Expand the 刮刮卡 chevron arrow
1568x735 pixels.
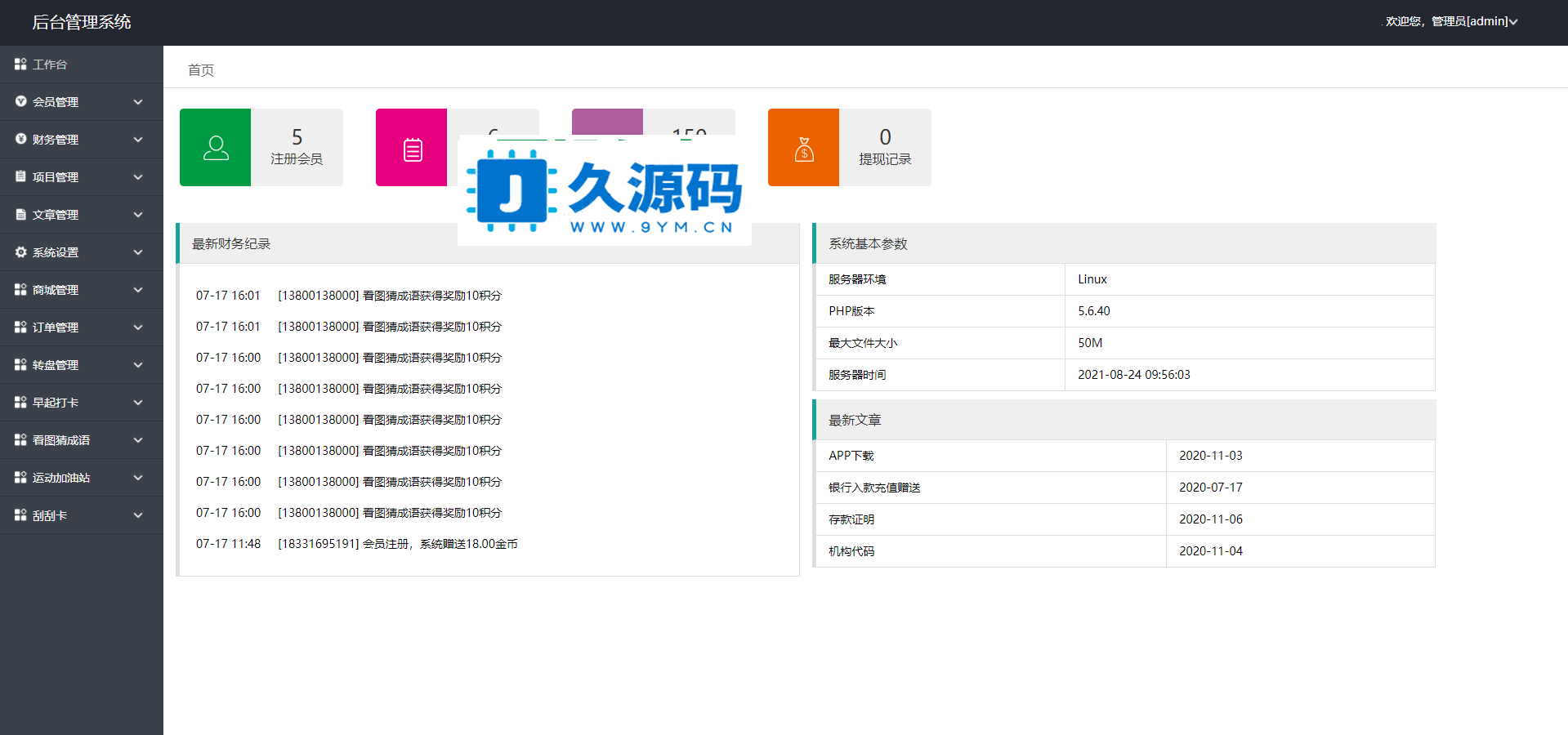(138, 515)
